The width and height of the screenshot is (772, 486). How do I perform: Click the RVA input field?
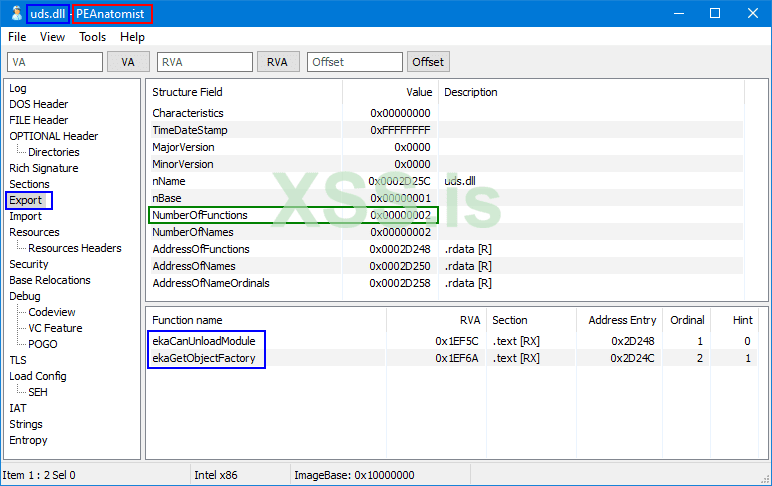(204, 62)
